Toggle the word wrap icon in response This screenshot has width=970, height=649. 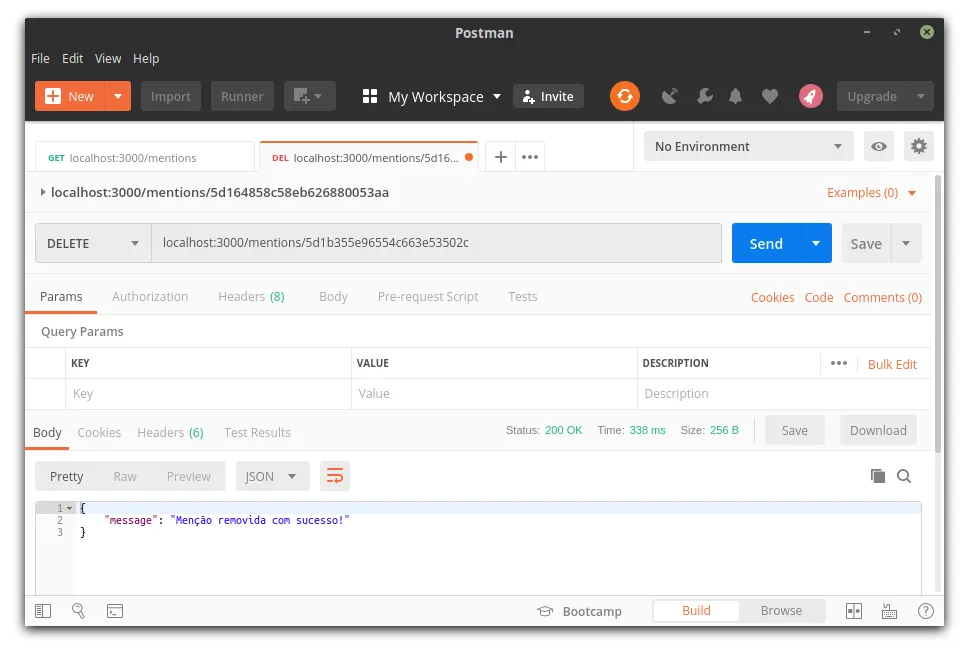[335, 476]
